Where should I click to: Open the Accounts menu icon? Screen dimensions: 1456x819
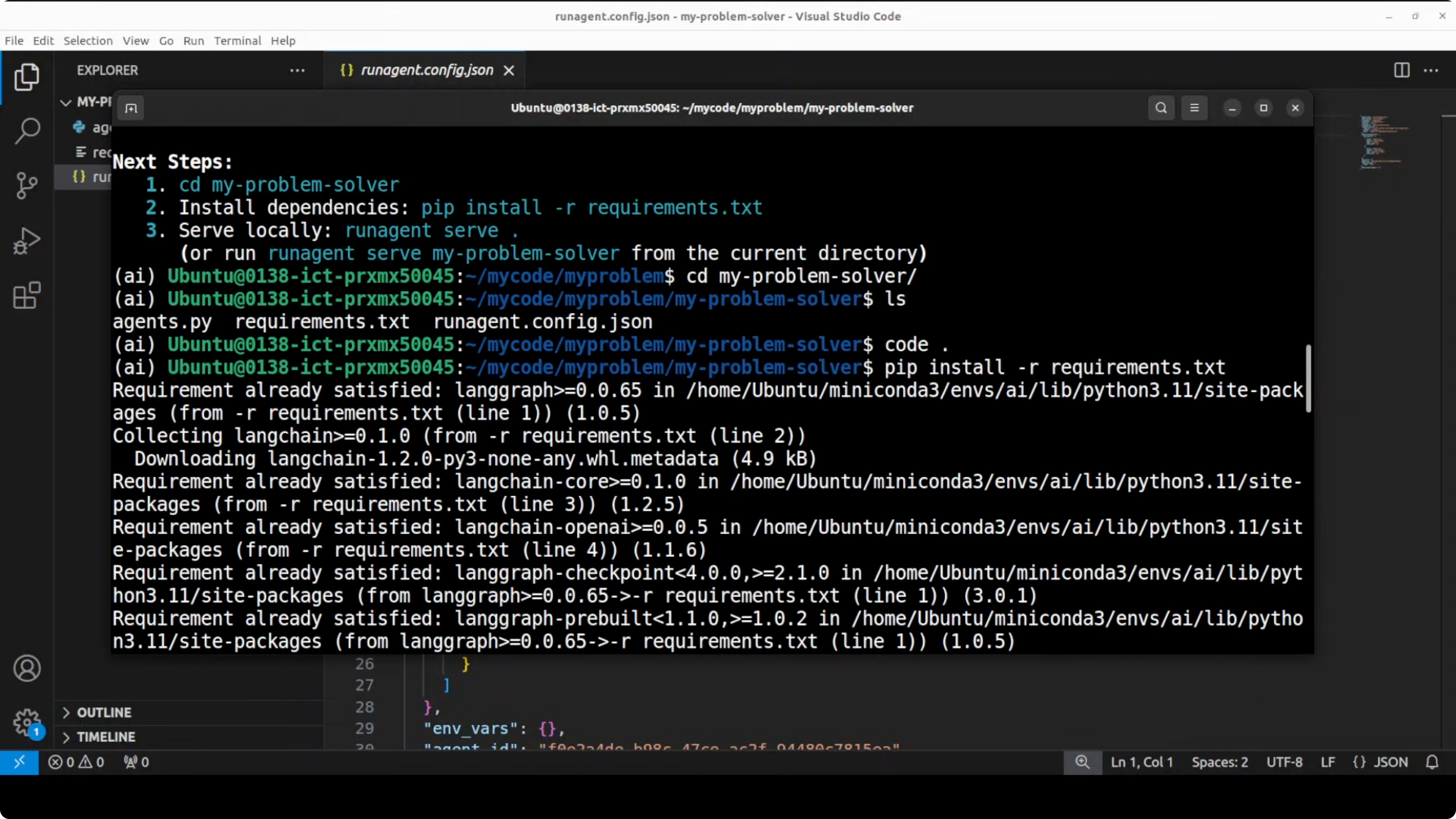coord(27,668)
